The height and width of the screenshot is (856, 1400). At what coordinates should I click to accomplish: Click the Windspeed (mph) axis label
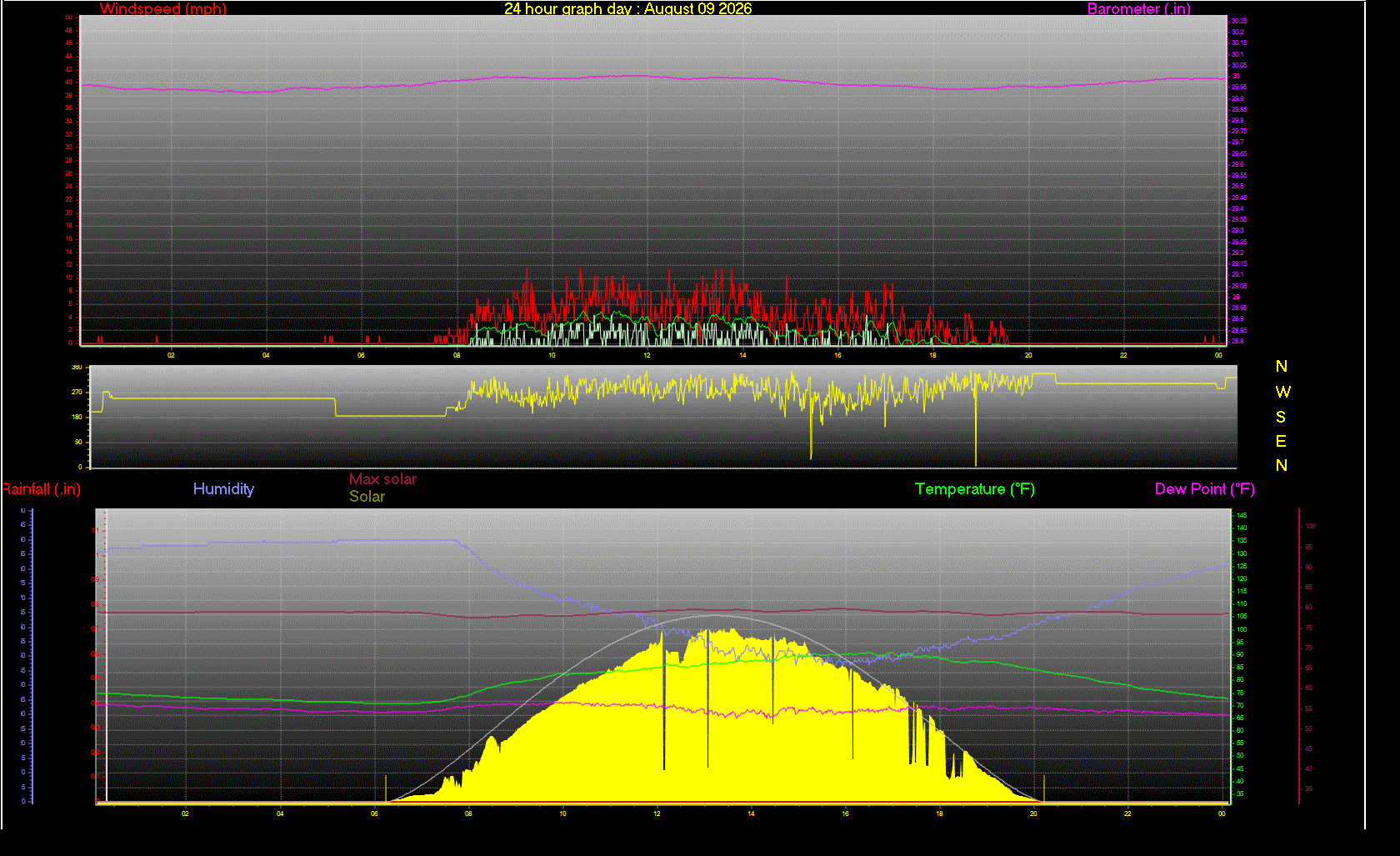[163, 9]
